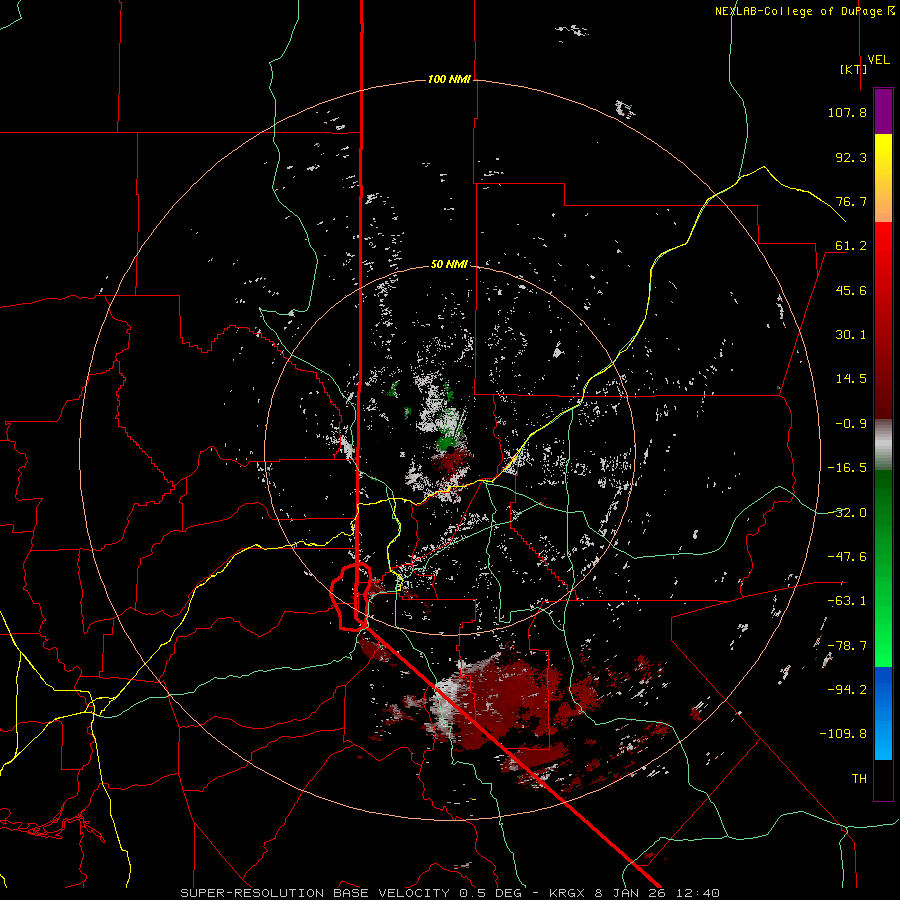
Task: Click the thick red warning polygon outline
Action: pos(351,597)
